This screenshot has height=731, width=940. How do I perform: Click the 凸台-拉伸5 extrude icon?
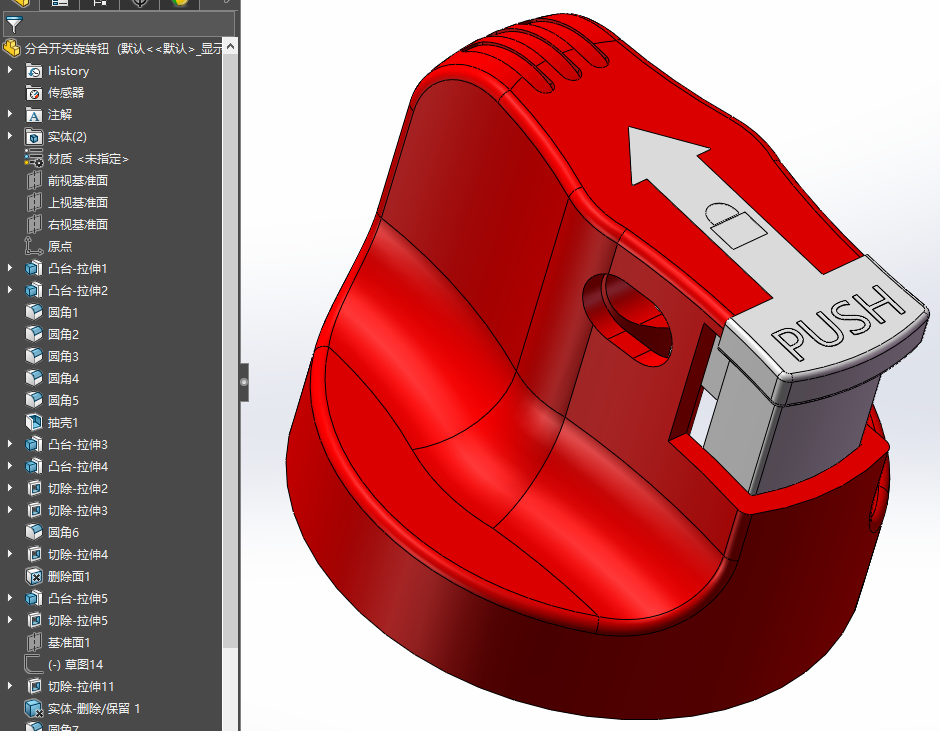pos(34,598)
